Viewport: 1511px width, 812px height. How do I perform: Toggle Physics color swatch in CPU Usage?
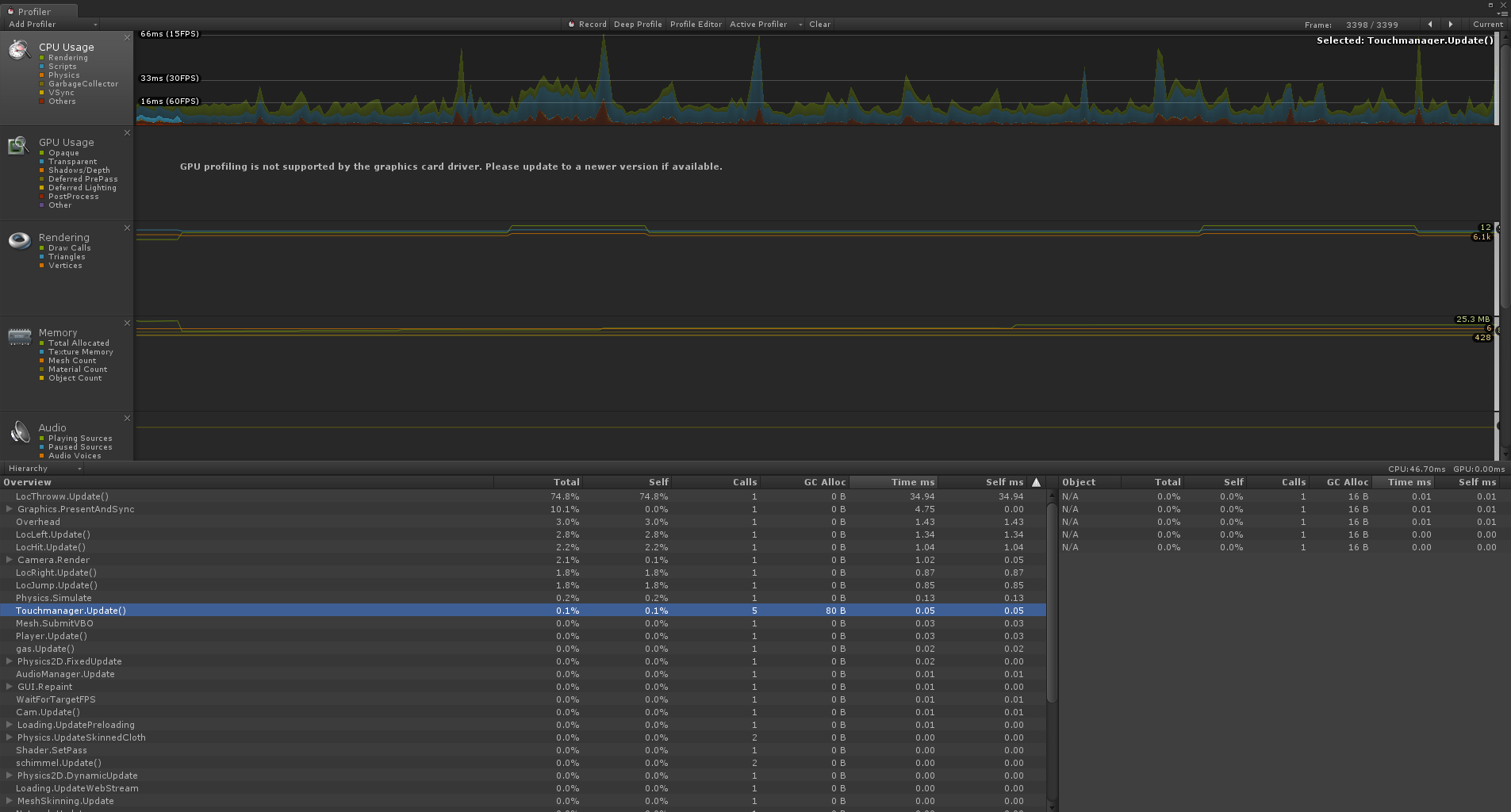[42, 75]
